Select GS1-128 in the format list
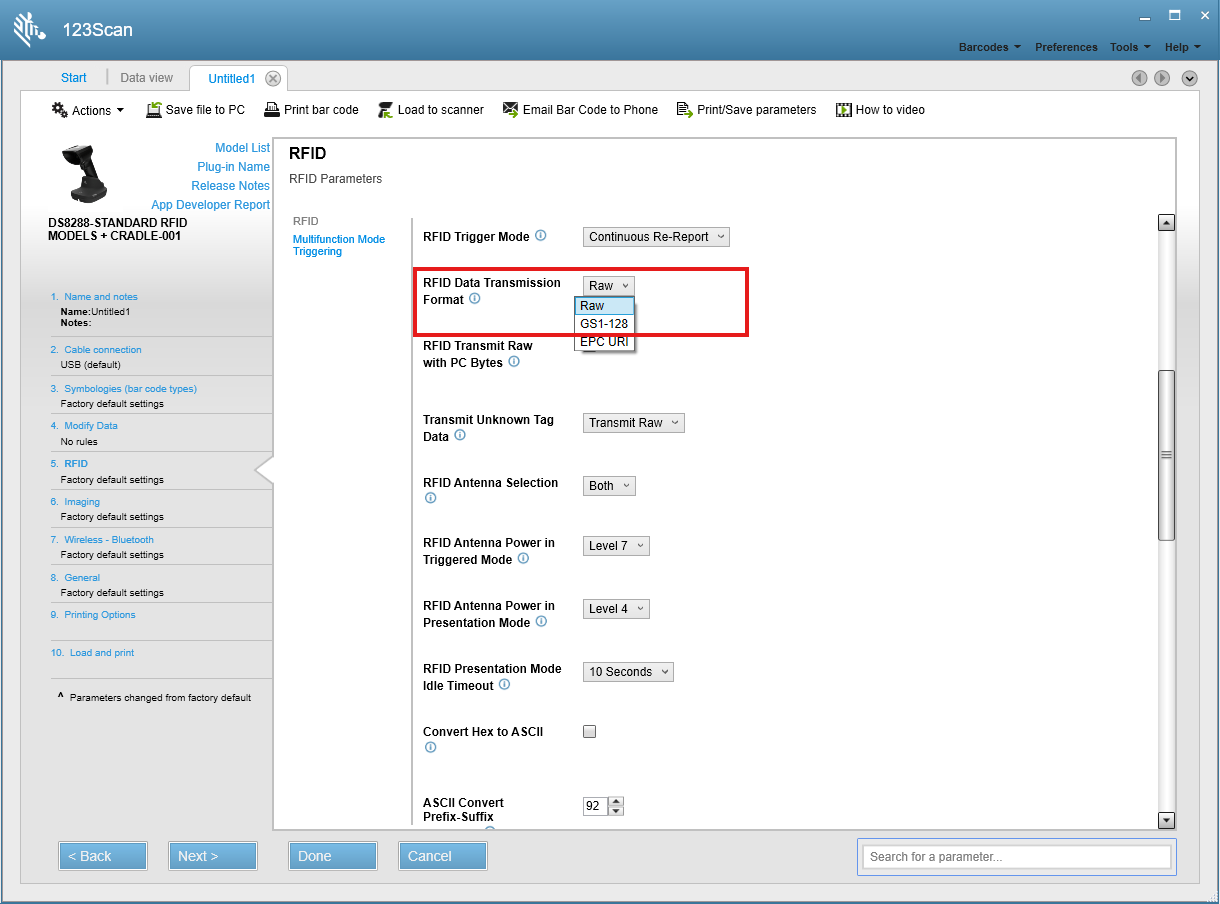 [604, 324]
